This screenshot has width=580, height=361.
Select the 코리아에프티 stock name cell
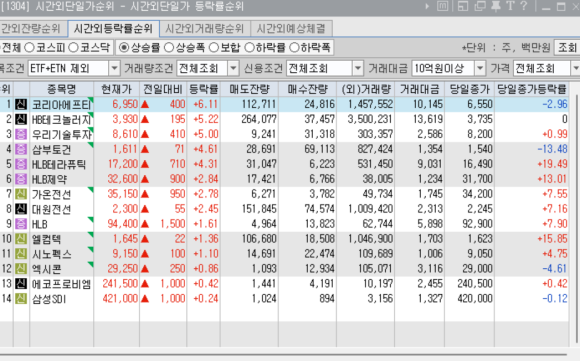[x=61, y=105]
